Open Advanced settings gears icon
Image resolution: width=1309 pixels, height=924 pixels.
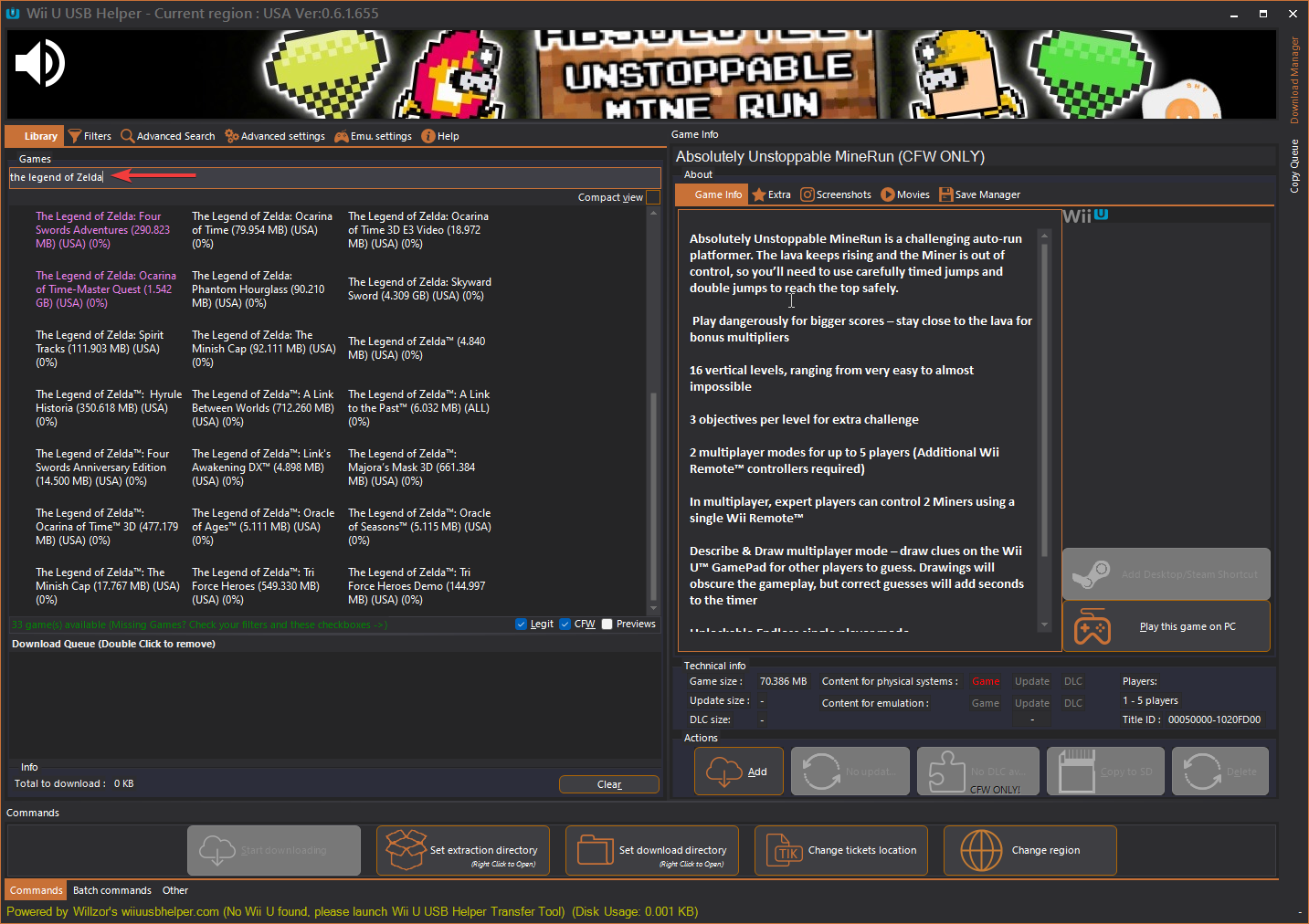point(232,136)
